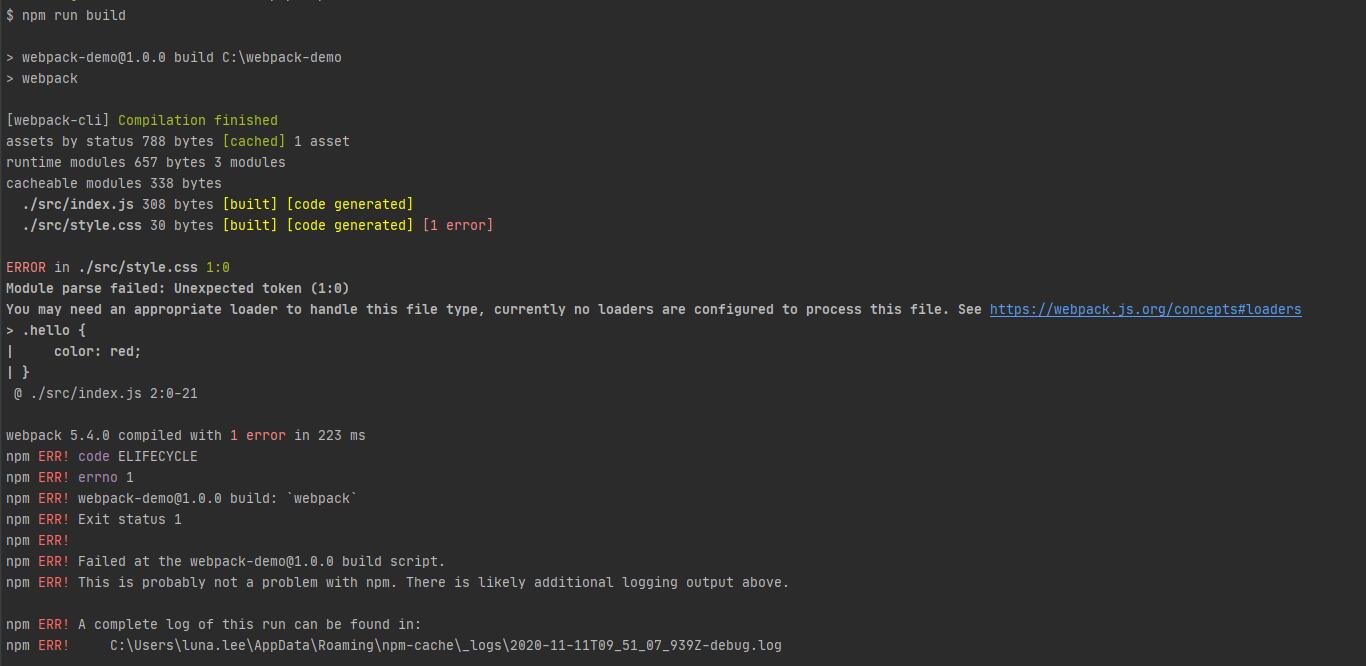
Task: Click the 'cacheable modules 338 bytes' line
Action: pos(113,184)
